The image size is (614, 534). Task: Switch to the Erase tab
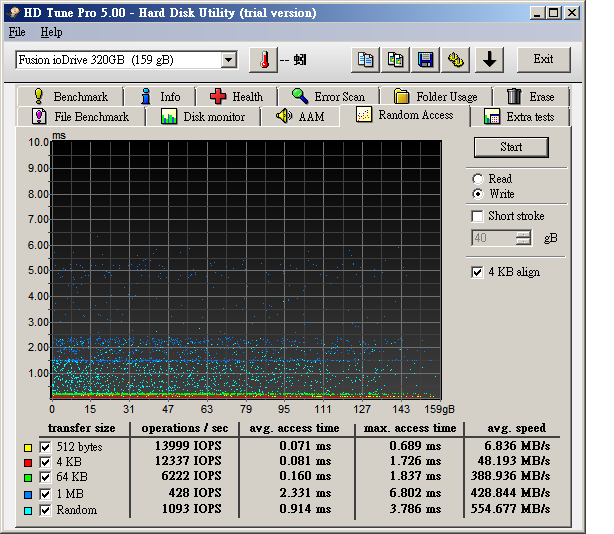[531, 96]
